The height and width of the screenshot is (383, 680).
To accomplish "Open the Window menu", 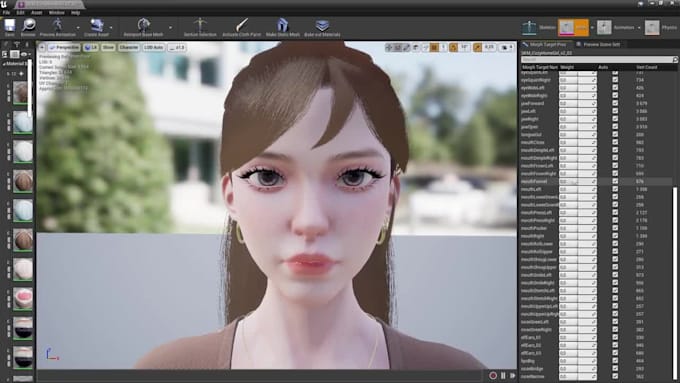I will click(x=56, y=13).
